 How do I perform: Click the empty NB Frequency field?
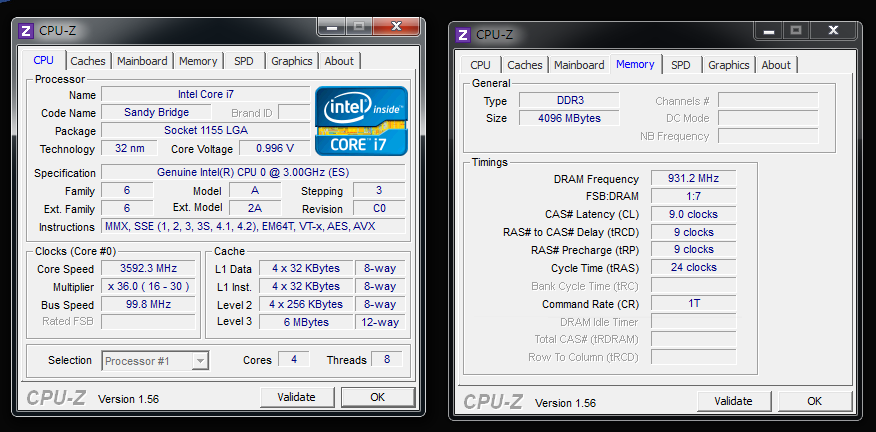[x=768, y=136]
